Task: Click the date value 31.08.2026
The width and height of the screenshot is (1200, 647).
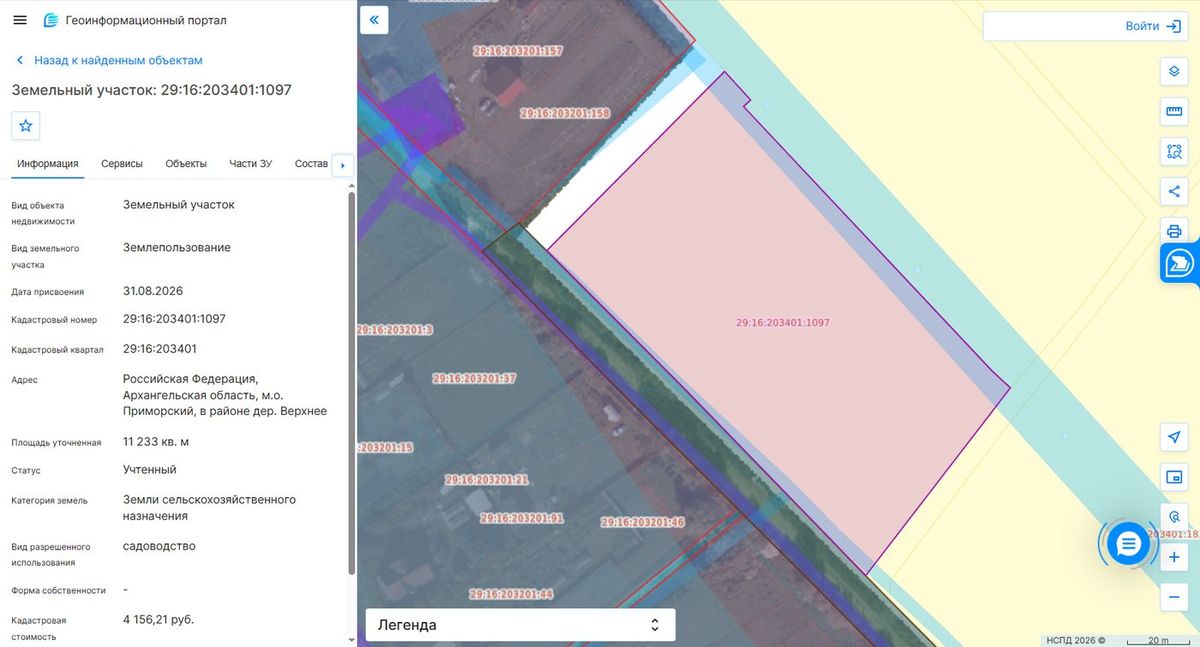Action: pos(153,291)
